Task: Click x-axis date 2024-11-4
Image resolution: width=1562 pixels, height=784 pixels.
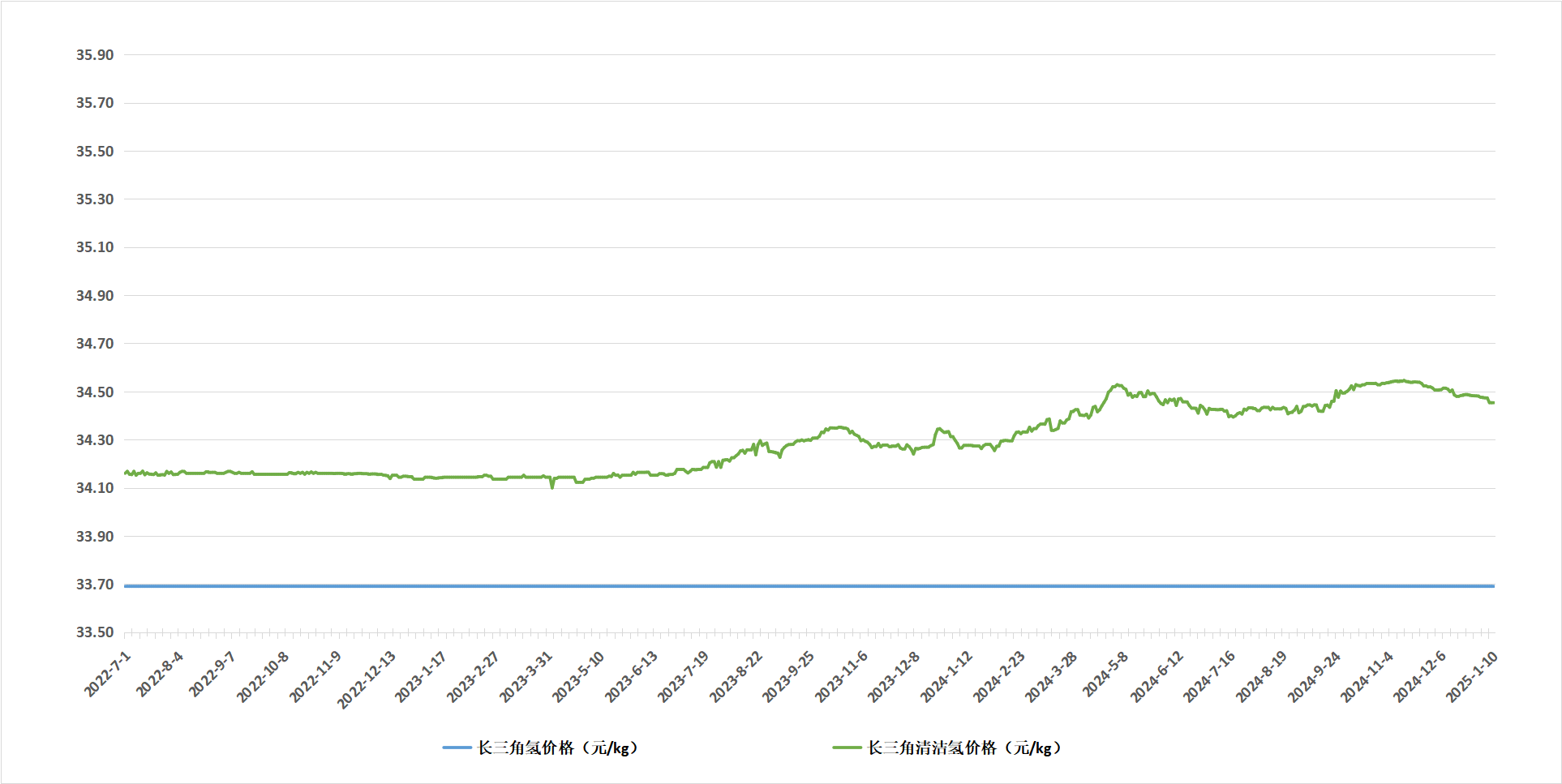Action: (x=1367, y=677)
